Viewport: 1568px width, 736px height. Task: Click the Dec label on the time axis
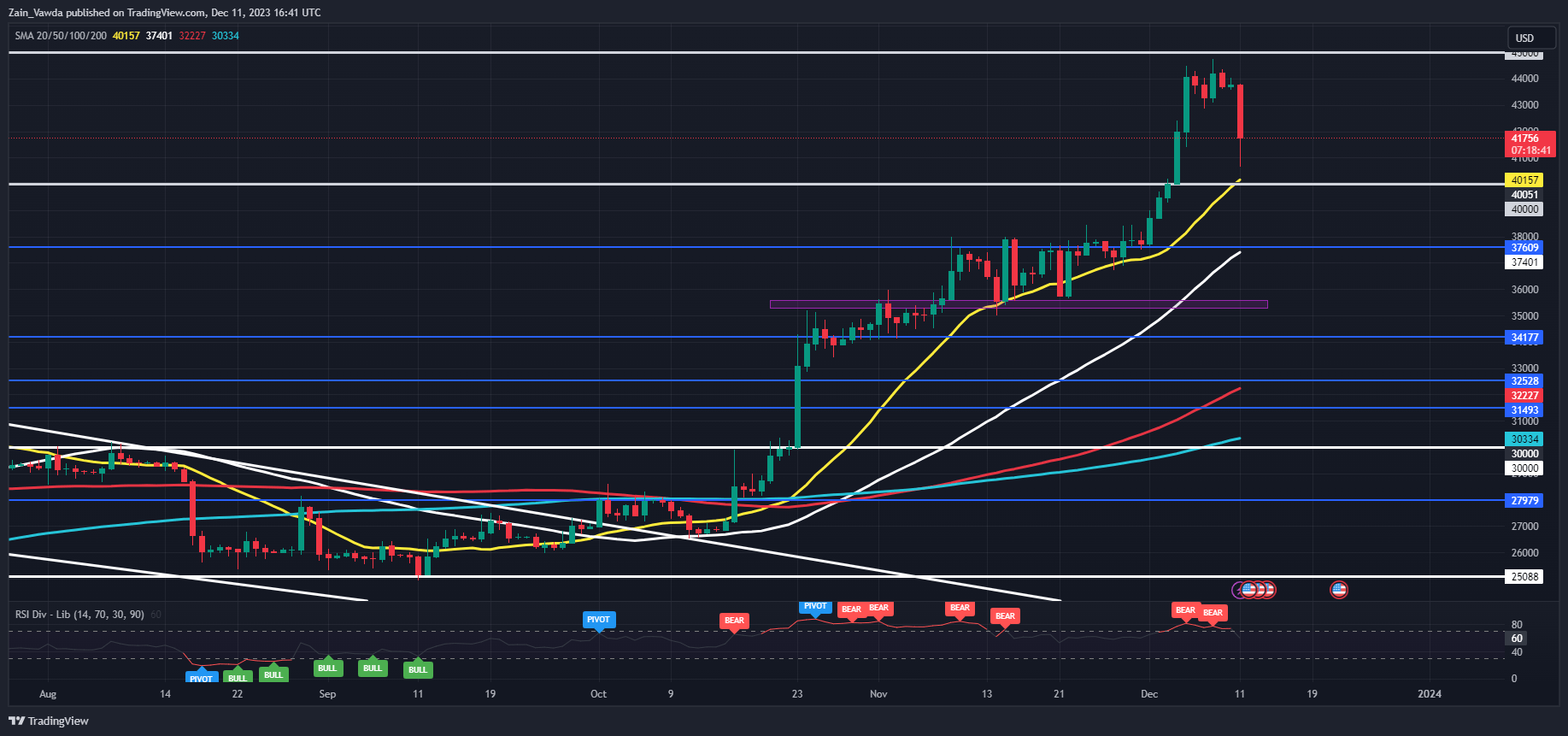1149,694
